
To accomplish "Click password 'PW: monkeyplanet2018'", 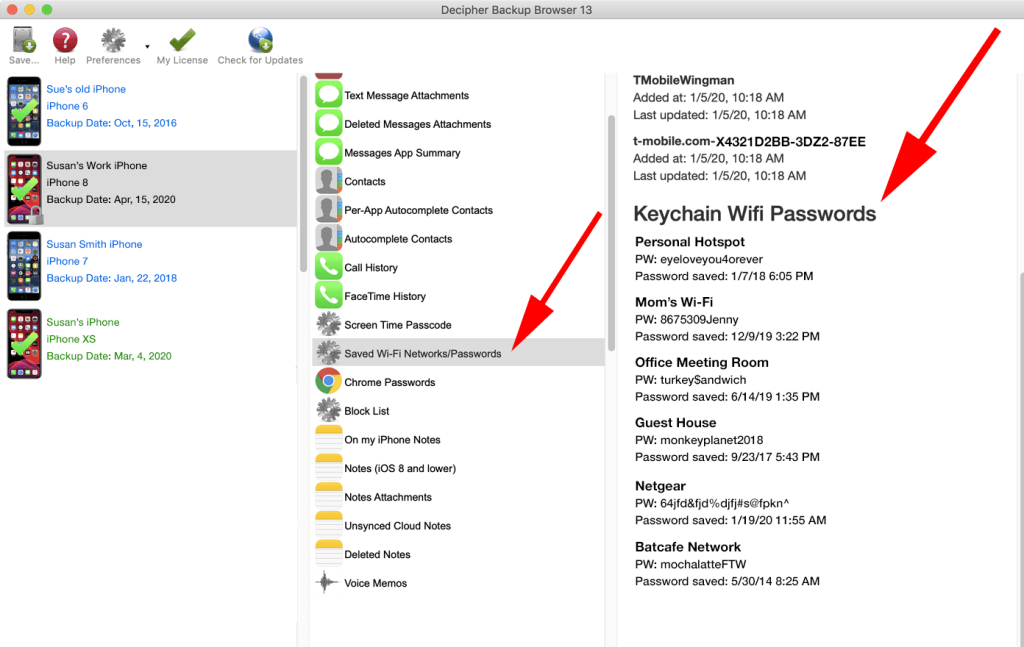I will pos(699,440).
